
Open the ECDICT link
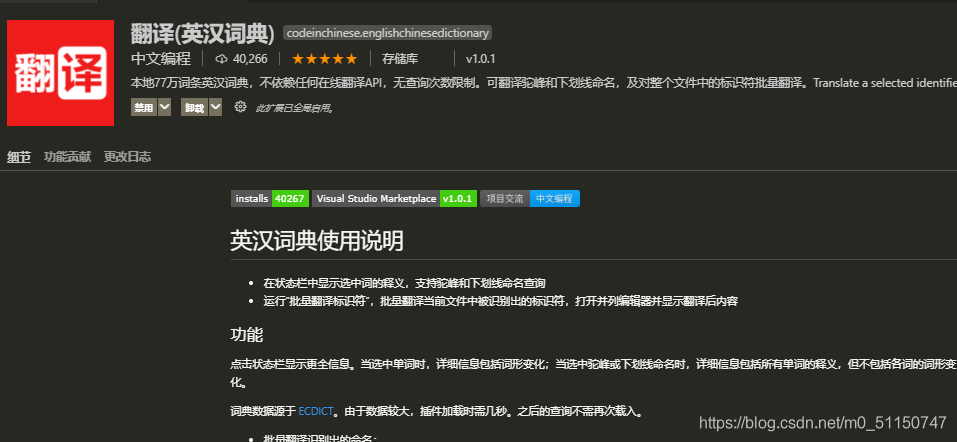coord(316,411)
